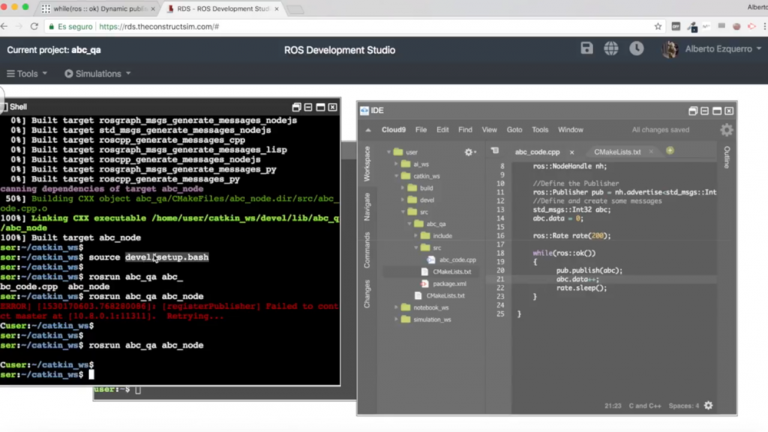
Task: Bookmark page with the star icon
Action: [658, 26]
